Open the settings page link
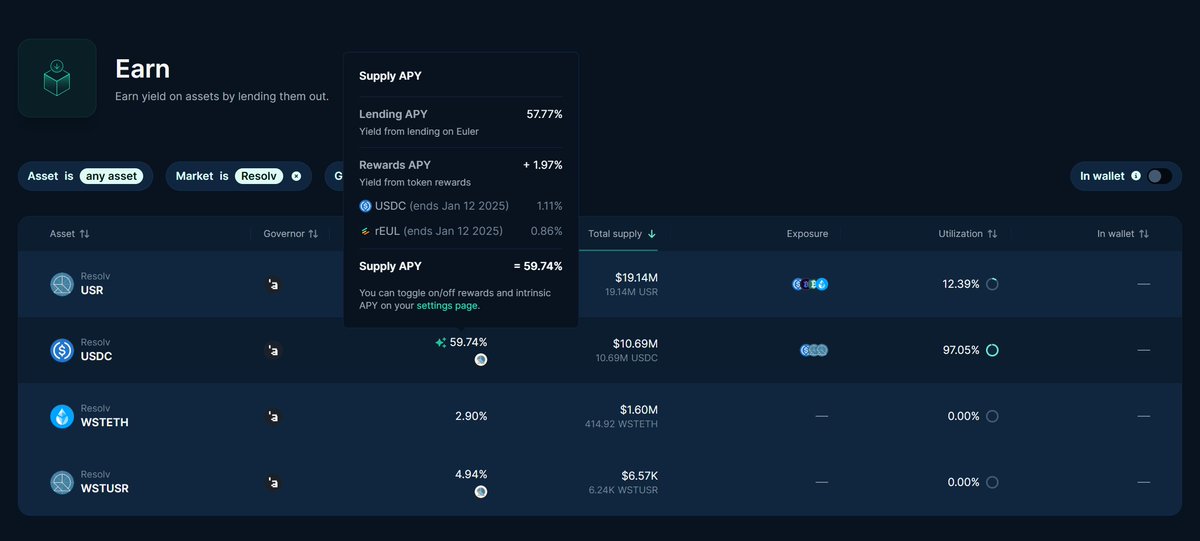Viewport: 1200px width, 541px height. click(x=448, y=306)
